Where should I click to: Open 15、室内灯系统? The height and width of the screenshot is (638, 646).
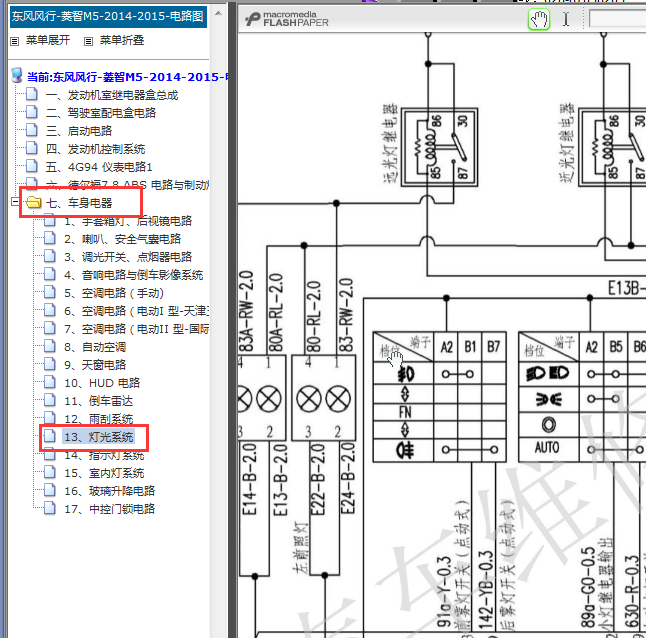pyautogui.click(x=104, y=473)
